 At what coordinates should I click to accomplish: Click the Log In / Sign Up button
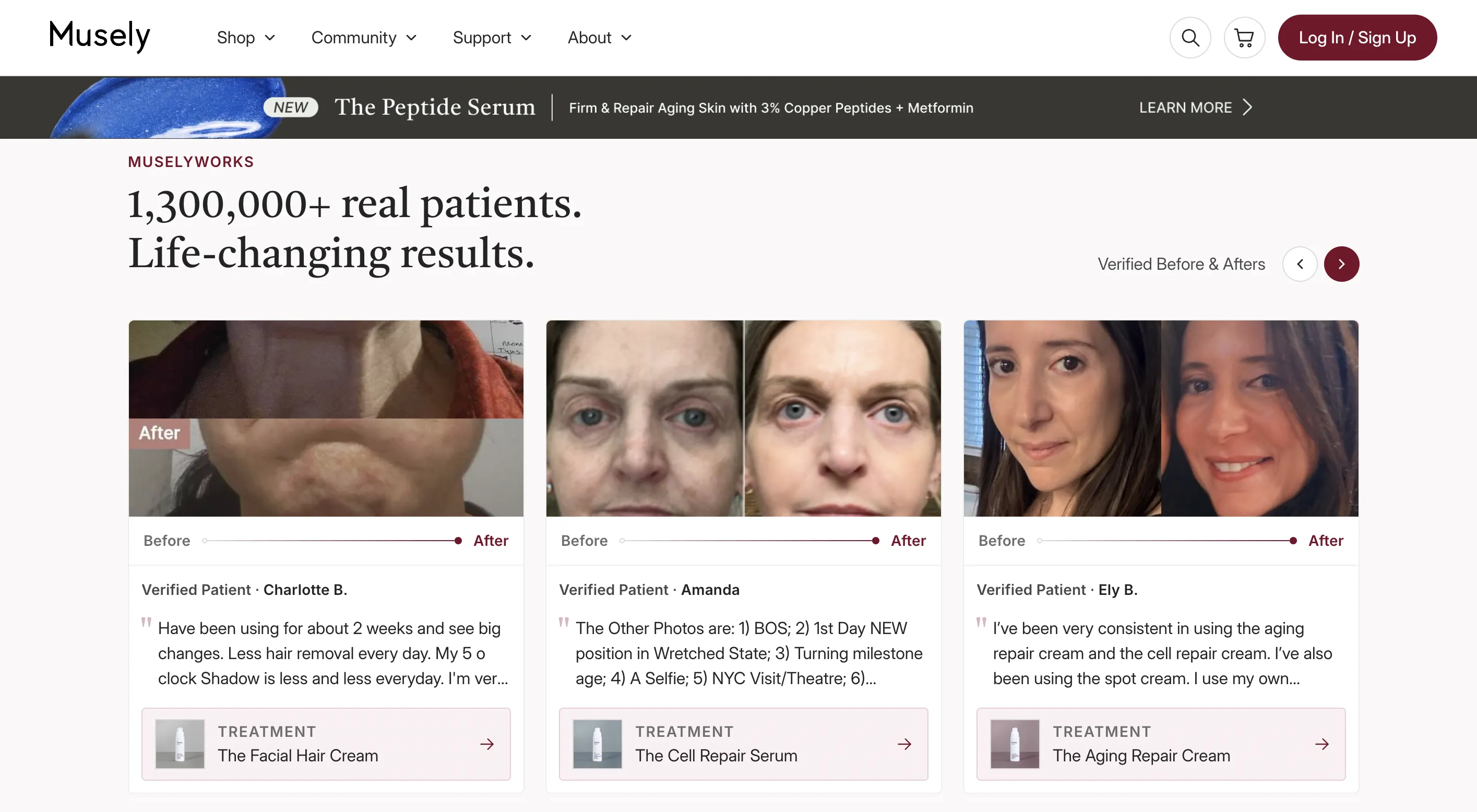coord(1357,38)
